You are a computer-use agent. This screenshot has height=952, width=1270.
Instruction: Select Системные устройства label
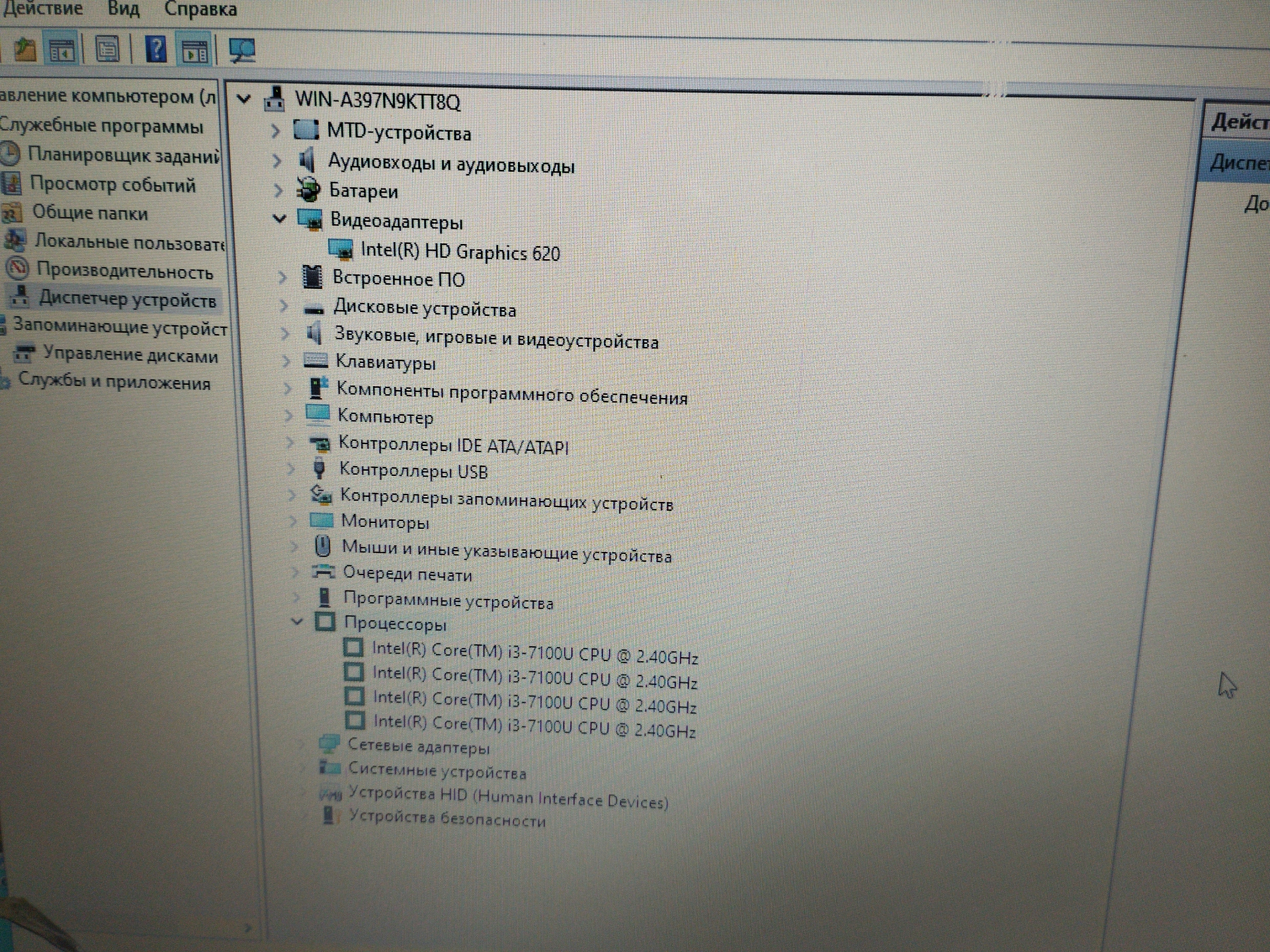tap(437, 771)
